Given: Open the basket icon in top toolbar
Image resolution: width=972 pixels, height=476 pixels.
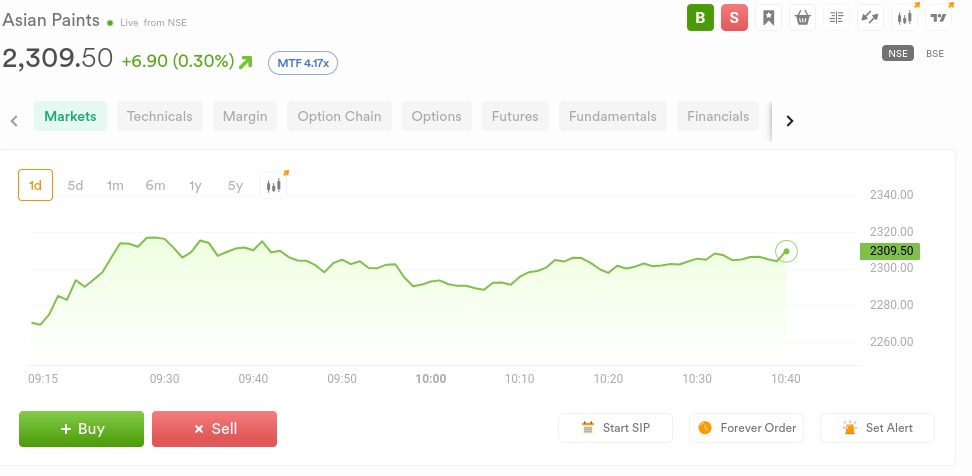Looking at the screenshot, I should pyautogui.click(x=802, y=17).
